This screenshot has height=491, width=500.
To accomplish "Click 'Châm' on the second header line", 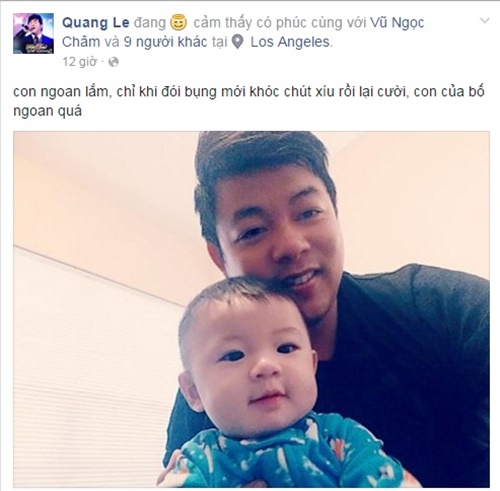I will pyautogui.click(x=81, y=42).
